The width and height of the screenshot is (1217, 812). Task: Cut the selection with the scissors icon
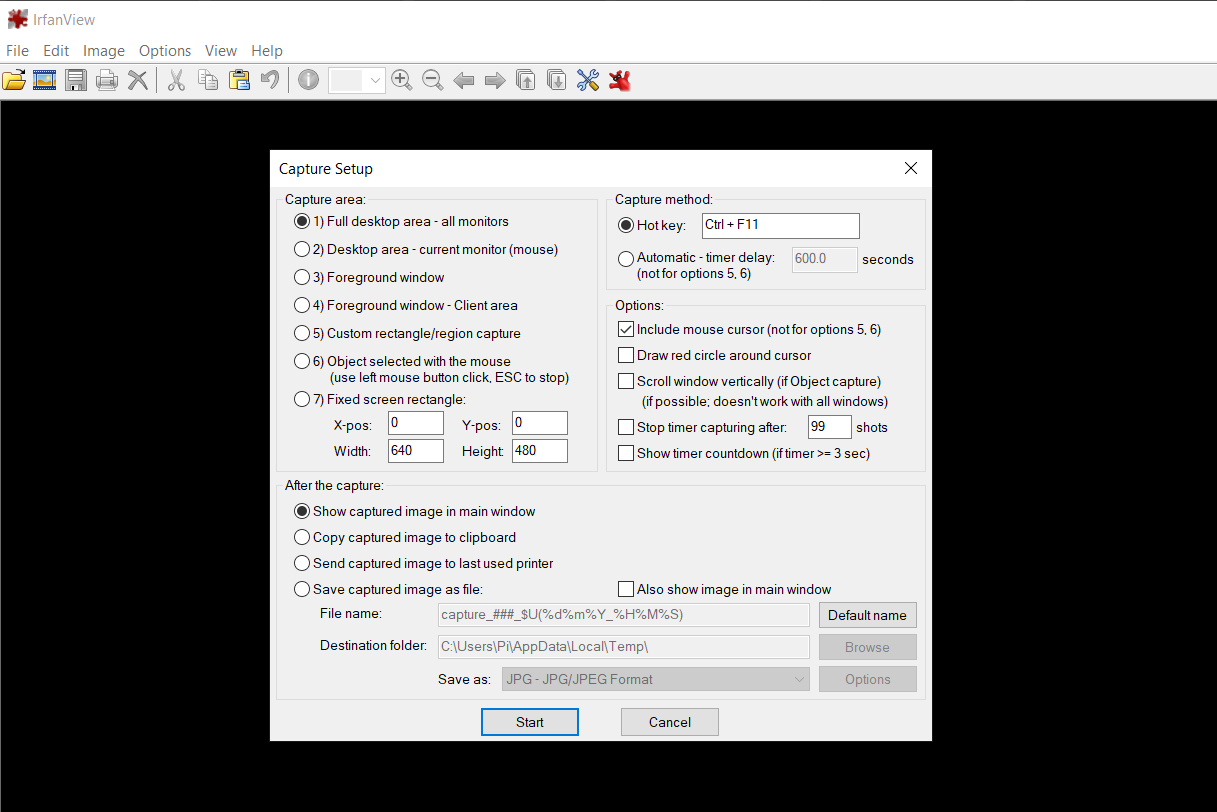click(x=176, y=80)
